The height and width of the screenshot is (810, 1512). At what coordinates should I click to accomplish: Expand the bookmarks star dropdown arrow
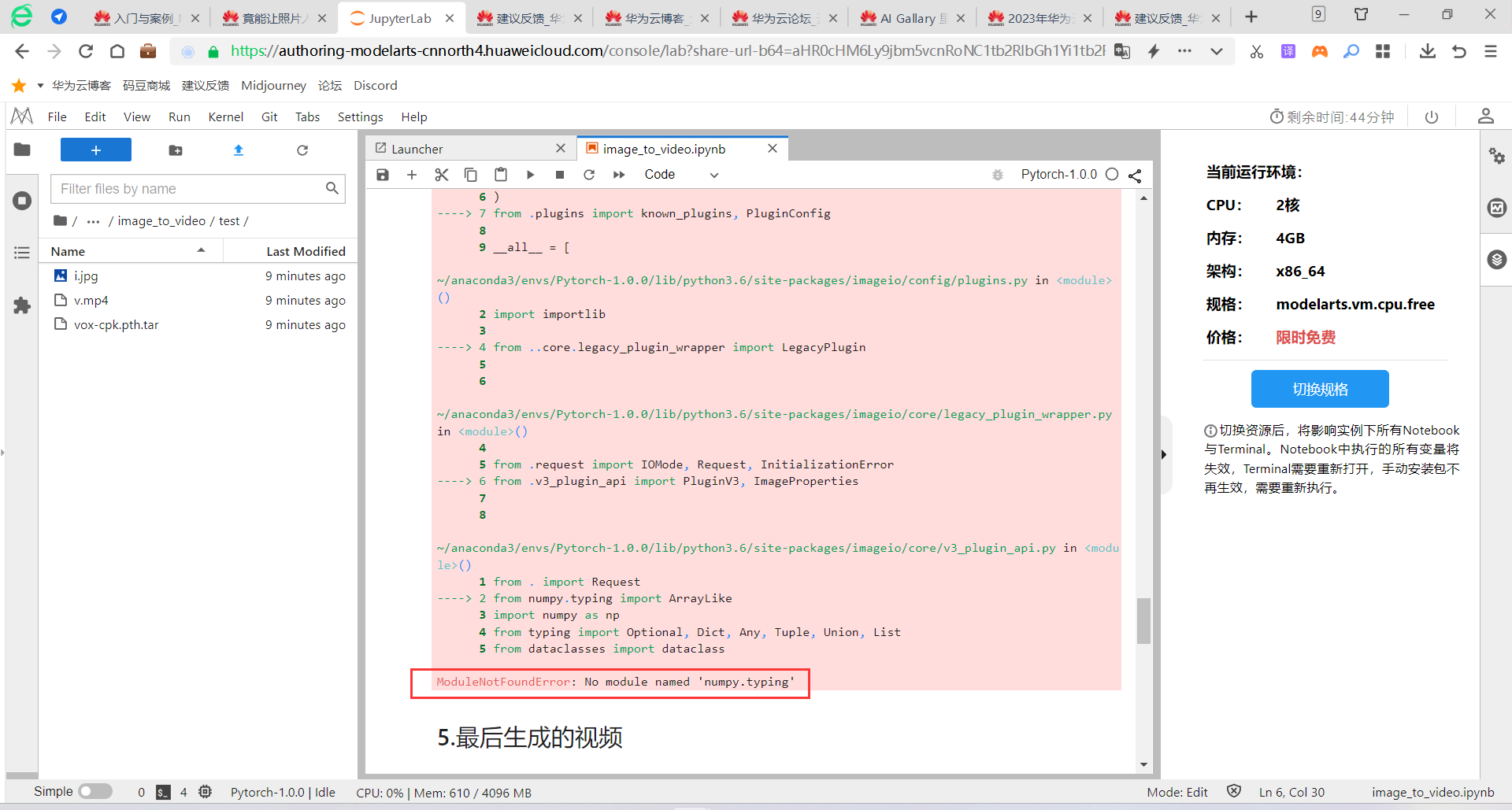pyautogui.click(x=40, y=86)
